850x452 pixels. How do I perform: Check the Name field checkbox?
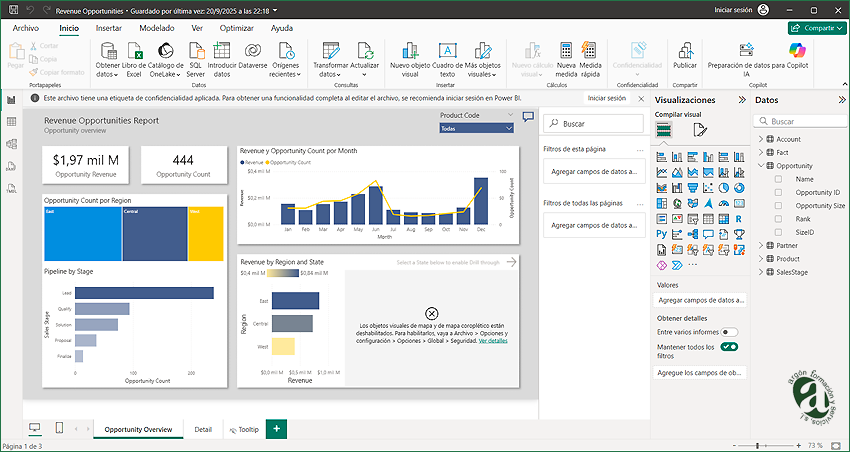click(x=778, y=179)
